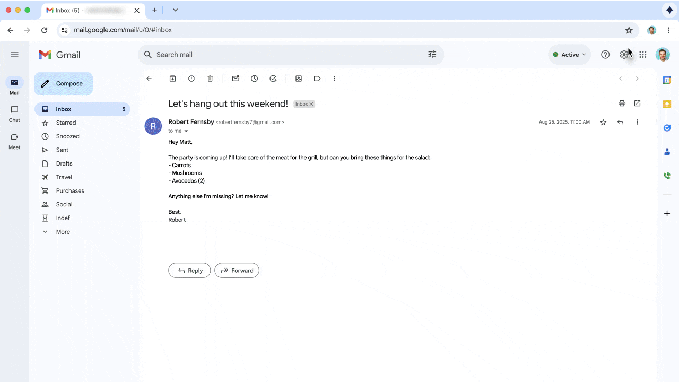Image resolution: width=679 pixels, height=382 pixels.
Task: Open the email in a new window
Action: coord(637,103)
